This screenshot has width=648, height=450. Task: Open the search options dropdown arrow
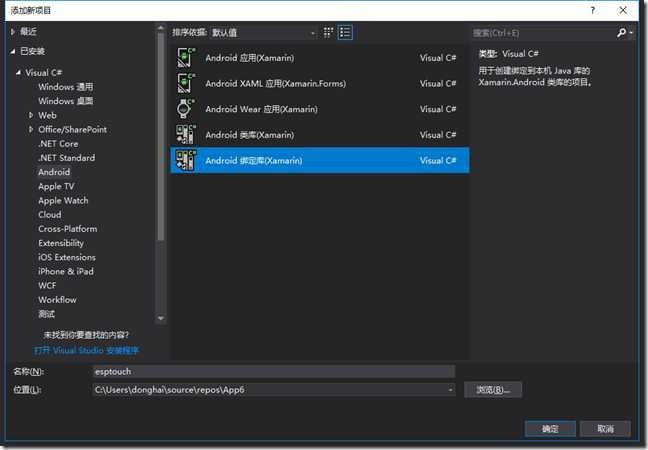(631, 33)
